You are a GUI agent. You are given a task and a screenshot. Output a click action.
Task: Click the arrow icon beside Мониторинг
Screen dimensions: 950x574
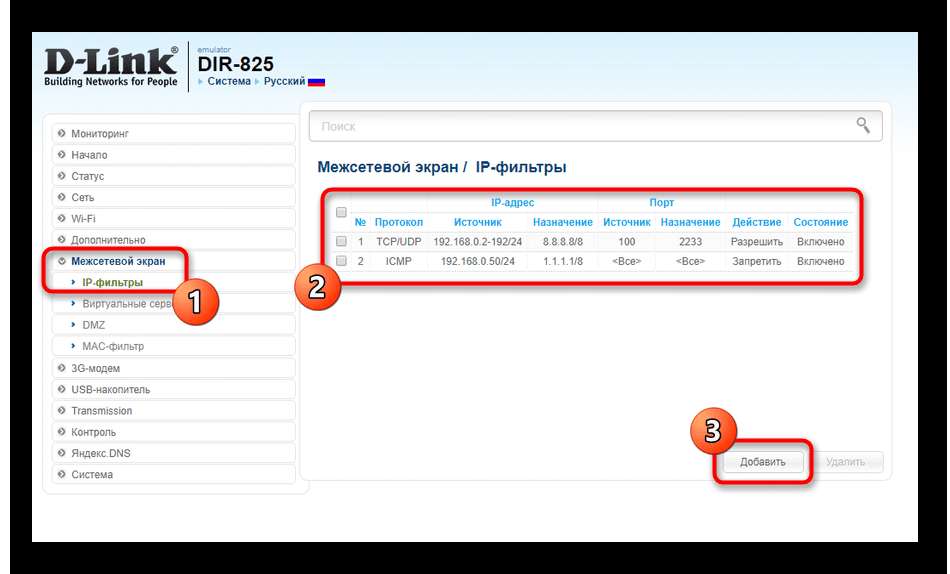(61, 133)
